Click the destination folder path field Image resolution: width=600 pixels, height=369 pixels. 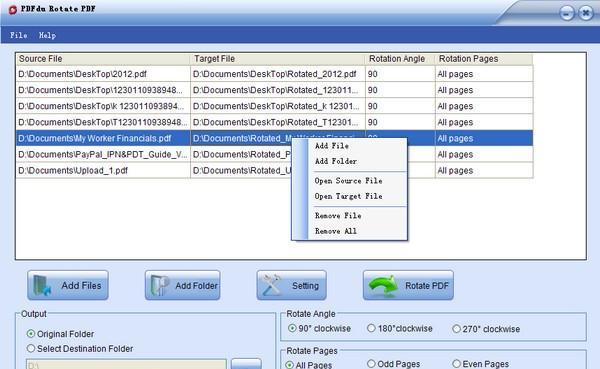126,364
